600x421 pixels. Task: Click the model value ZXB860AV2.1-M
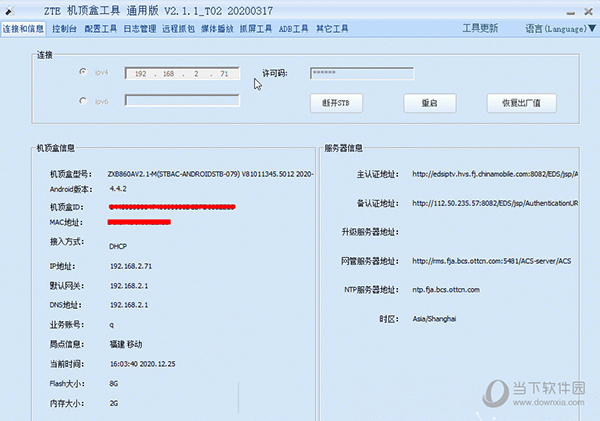[x=210, y=174]
